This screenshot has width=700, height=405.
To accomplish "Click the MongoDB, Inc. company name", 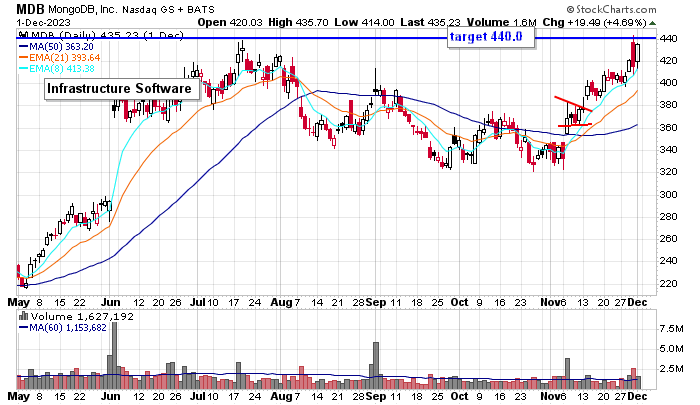I will 83,9.
